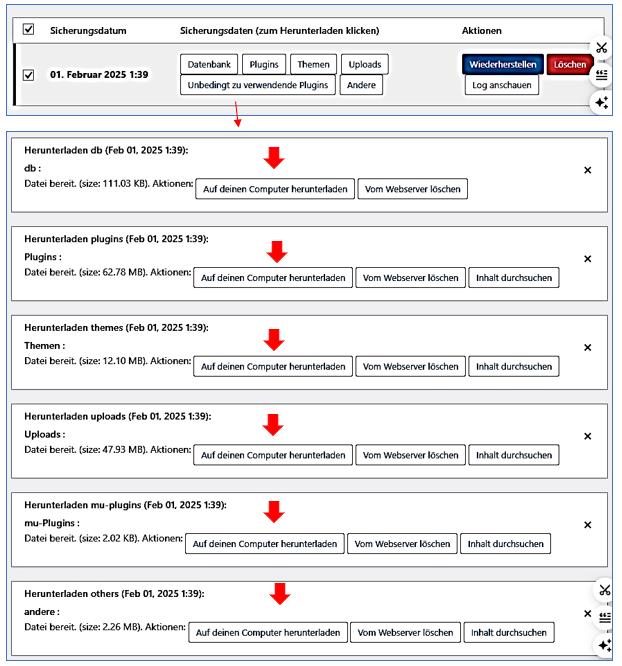
Task: Click 'Unbedingt zu verwendende Plugins' button
Action: click(x=257, y=86)
